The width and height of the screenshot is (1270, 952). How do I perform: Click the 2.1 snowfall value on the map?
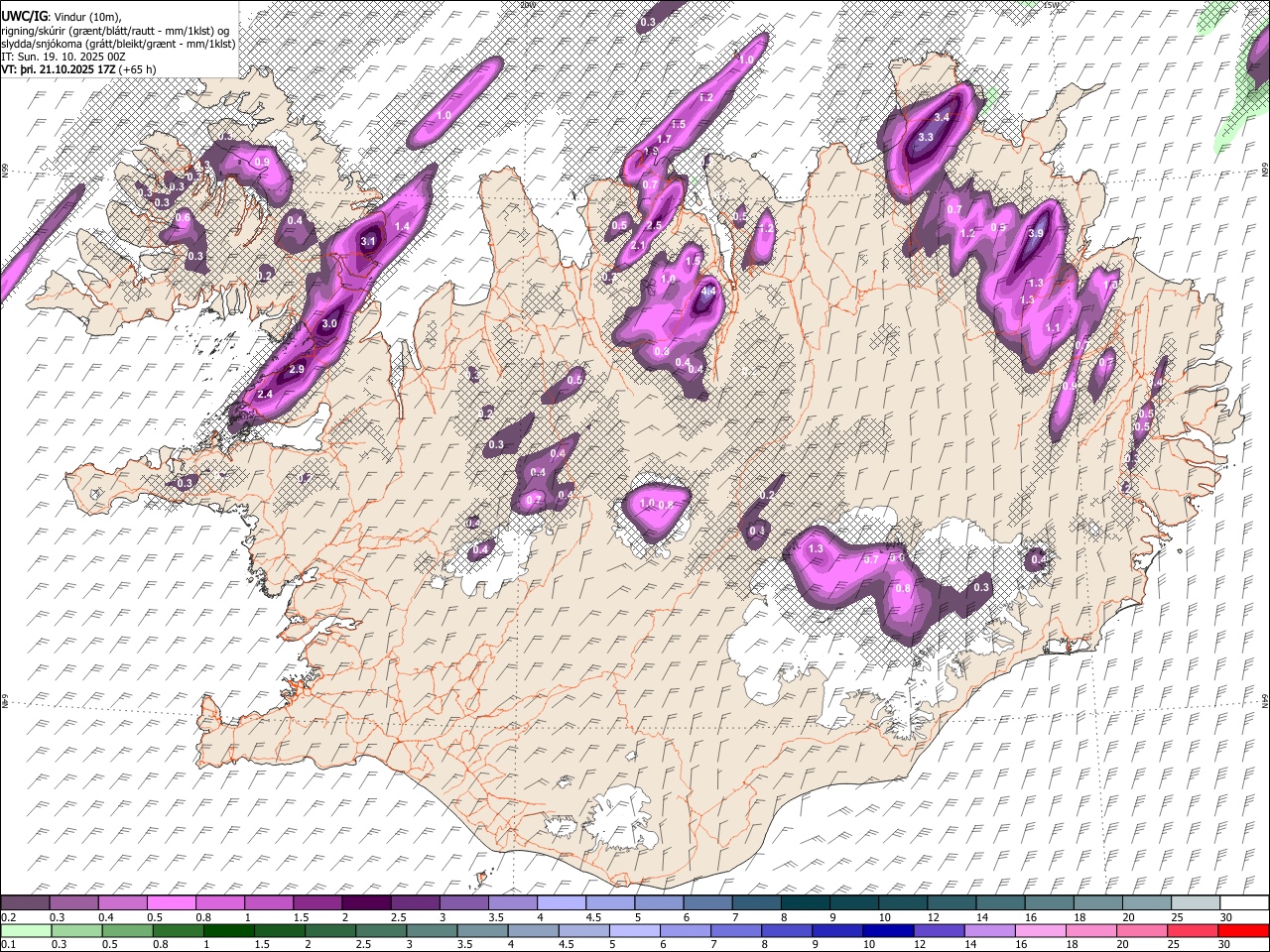(x=638, y=246)
